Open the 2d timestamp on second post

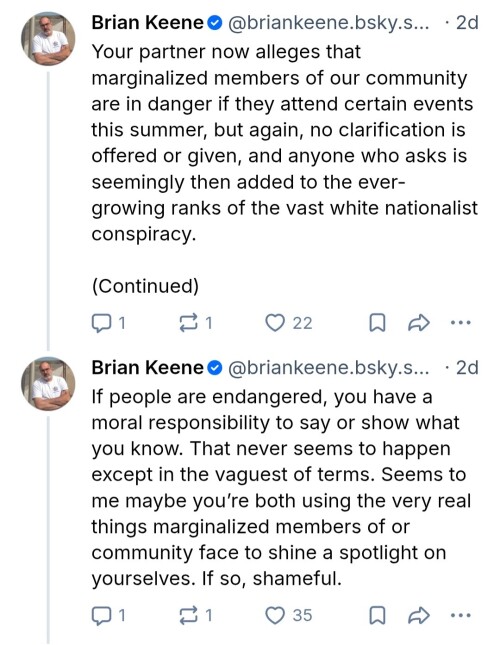[467, 368]
